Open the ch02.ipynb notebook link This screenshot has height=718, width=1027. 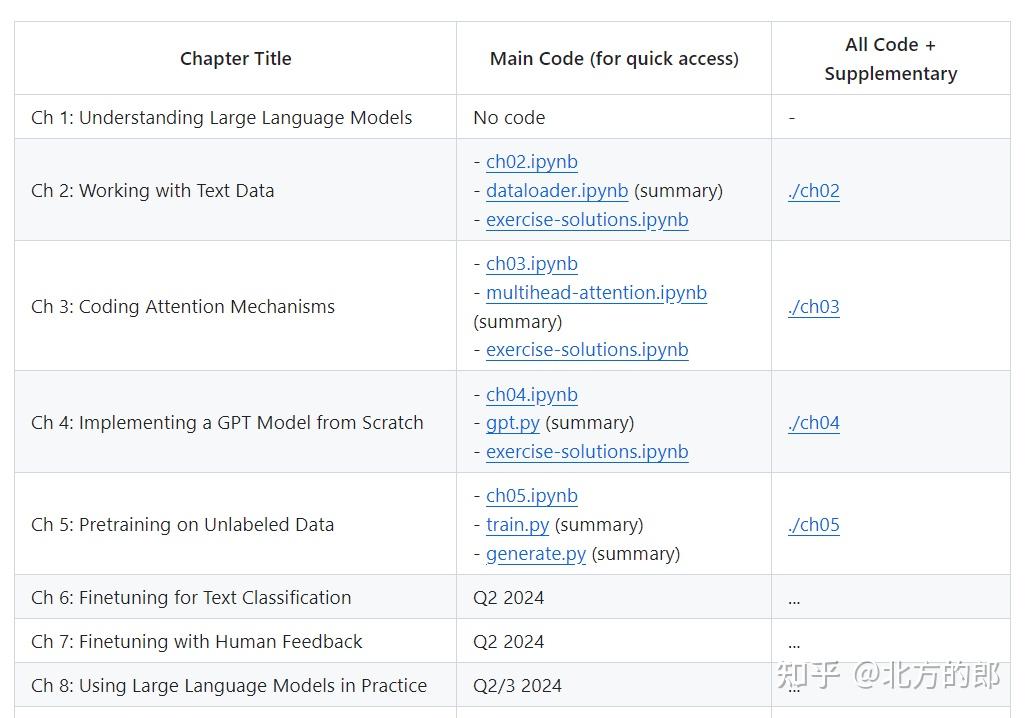(531, 162)
